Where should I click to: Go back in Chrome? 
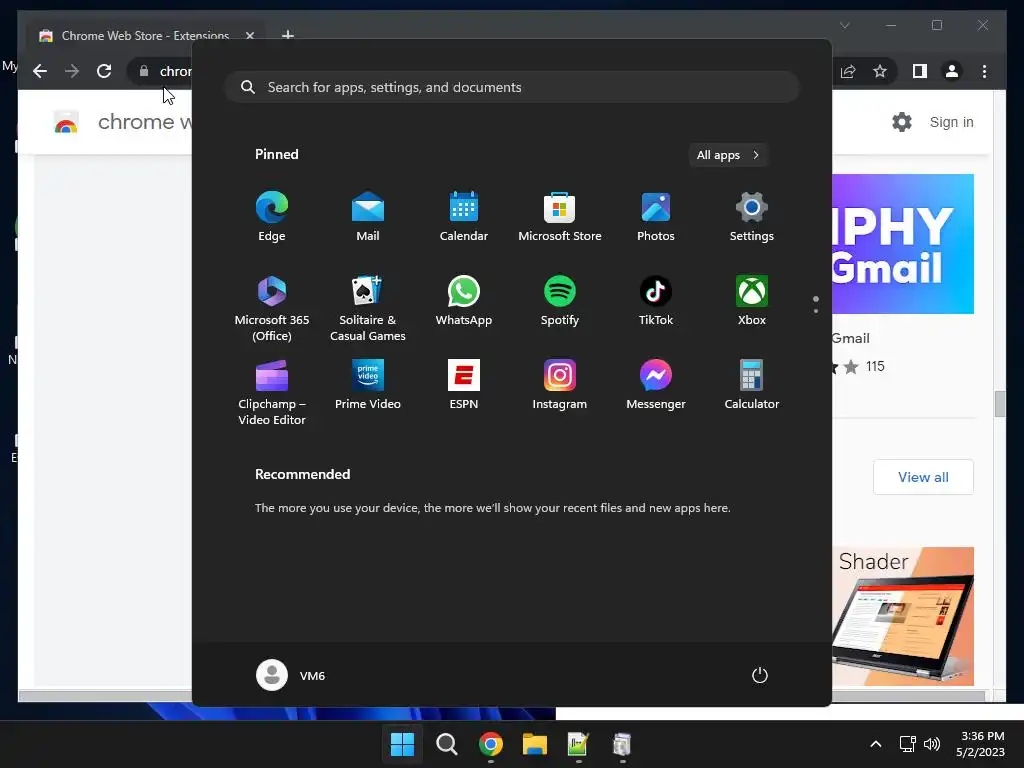coord(40,71)
